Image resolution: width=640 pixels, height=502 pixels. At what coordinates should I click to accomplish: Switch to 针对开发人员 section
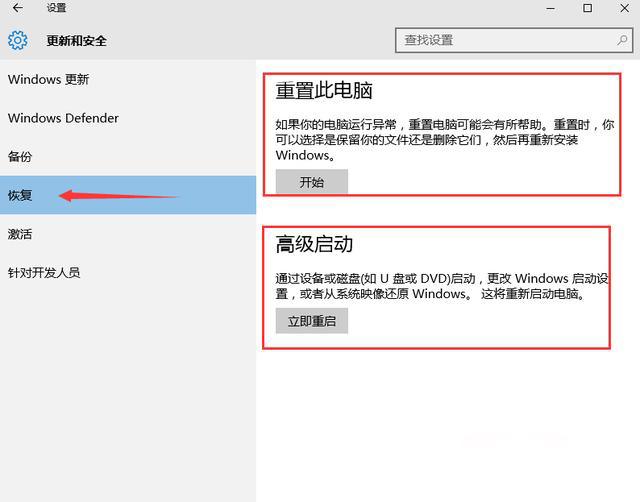(x=43, y=272)
